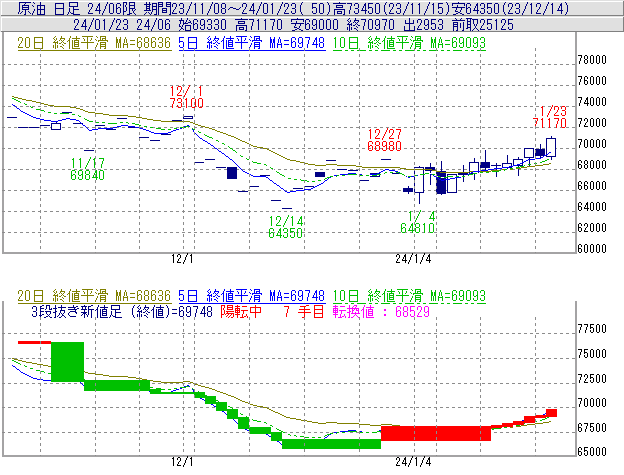Click the upper chart's 12/1 date axis label
Screen dimensions: 624x475
[182, 259]
